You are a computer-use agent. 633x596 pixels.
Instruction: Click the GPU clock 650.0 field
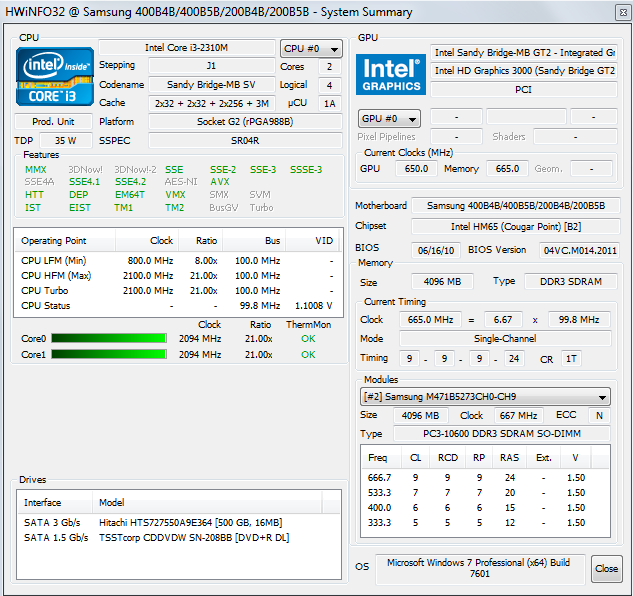coord(416,168)
